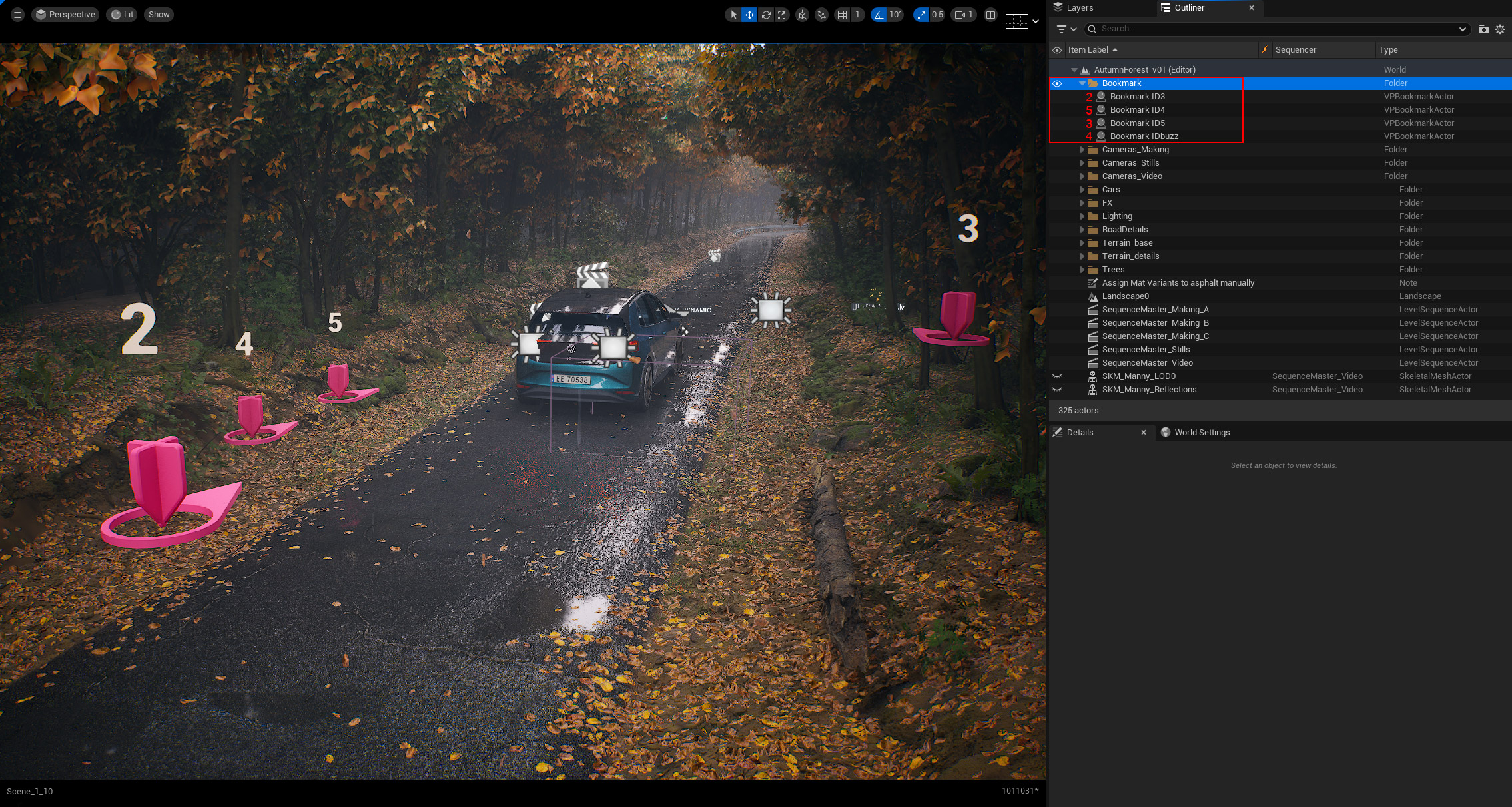Click the coordinate space gizmo icon
The image size is (1512, 807).
pyautogui.click(x=803, y=15)
